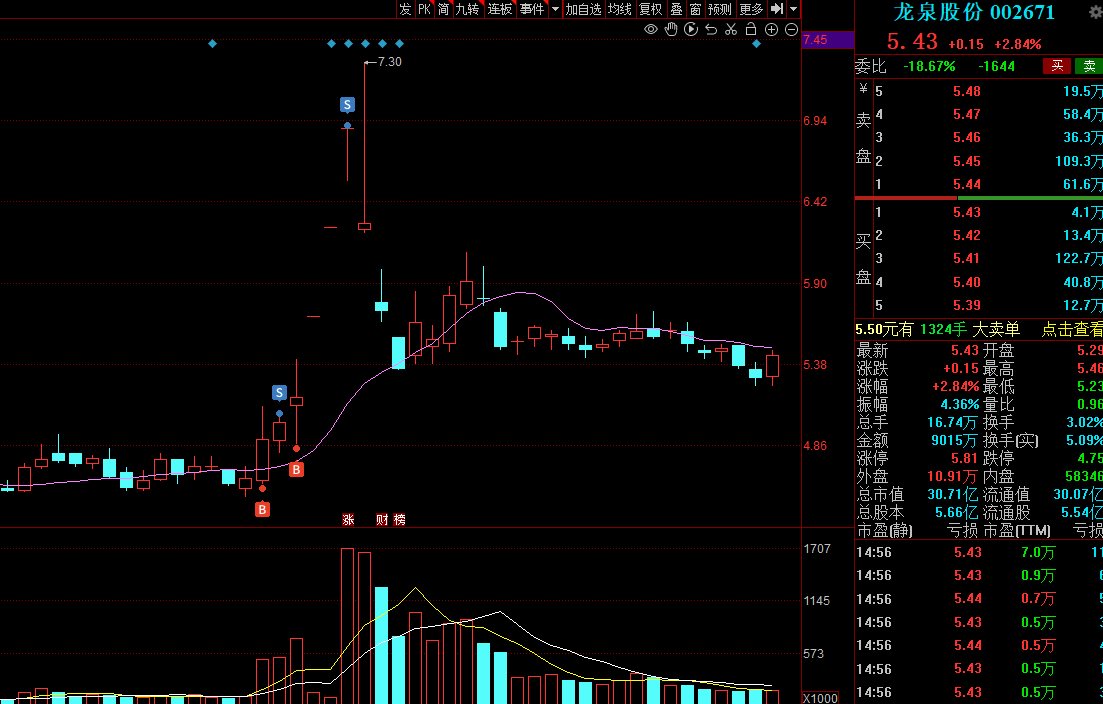Screen dimensions: 1103x704
Task: Click the right-arrow collapse panel icon
Action: click(x=777, y=8)
